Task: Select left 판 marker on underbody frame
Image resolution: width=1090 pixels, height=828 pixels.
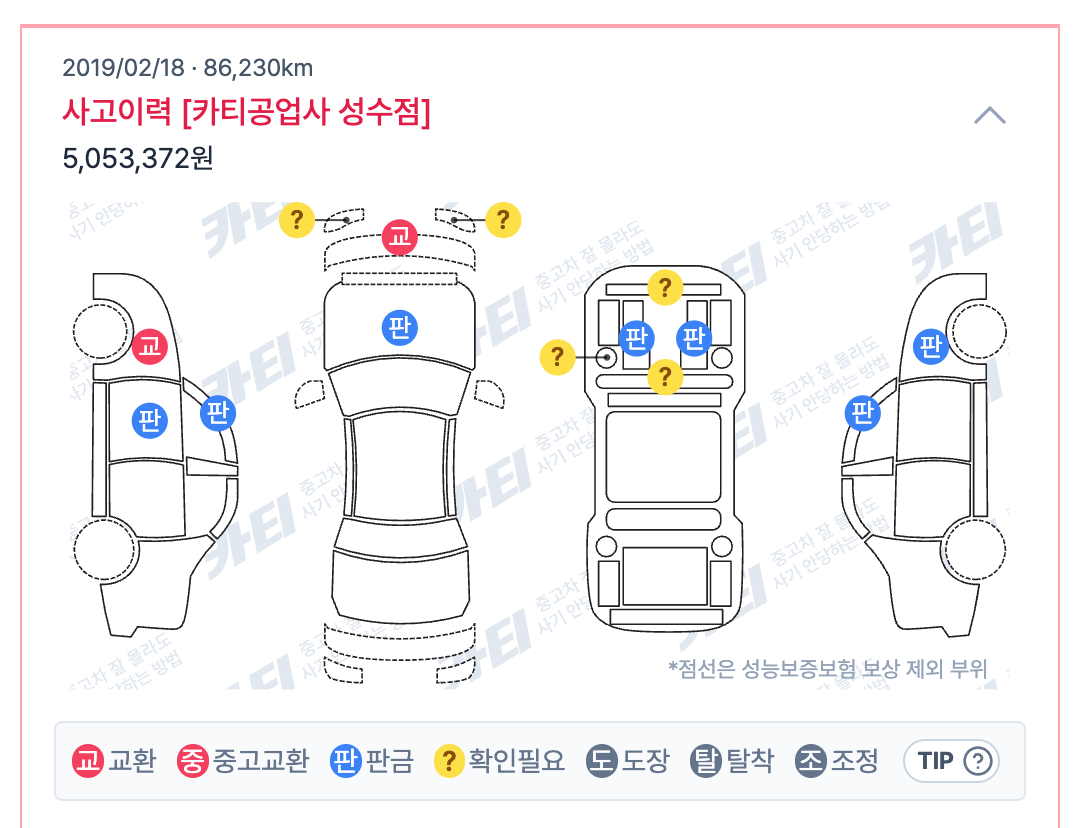Action: click(x=637, y=339)
